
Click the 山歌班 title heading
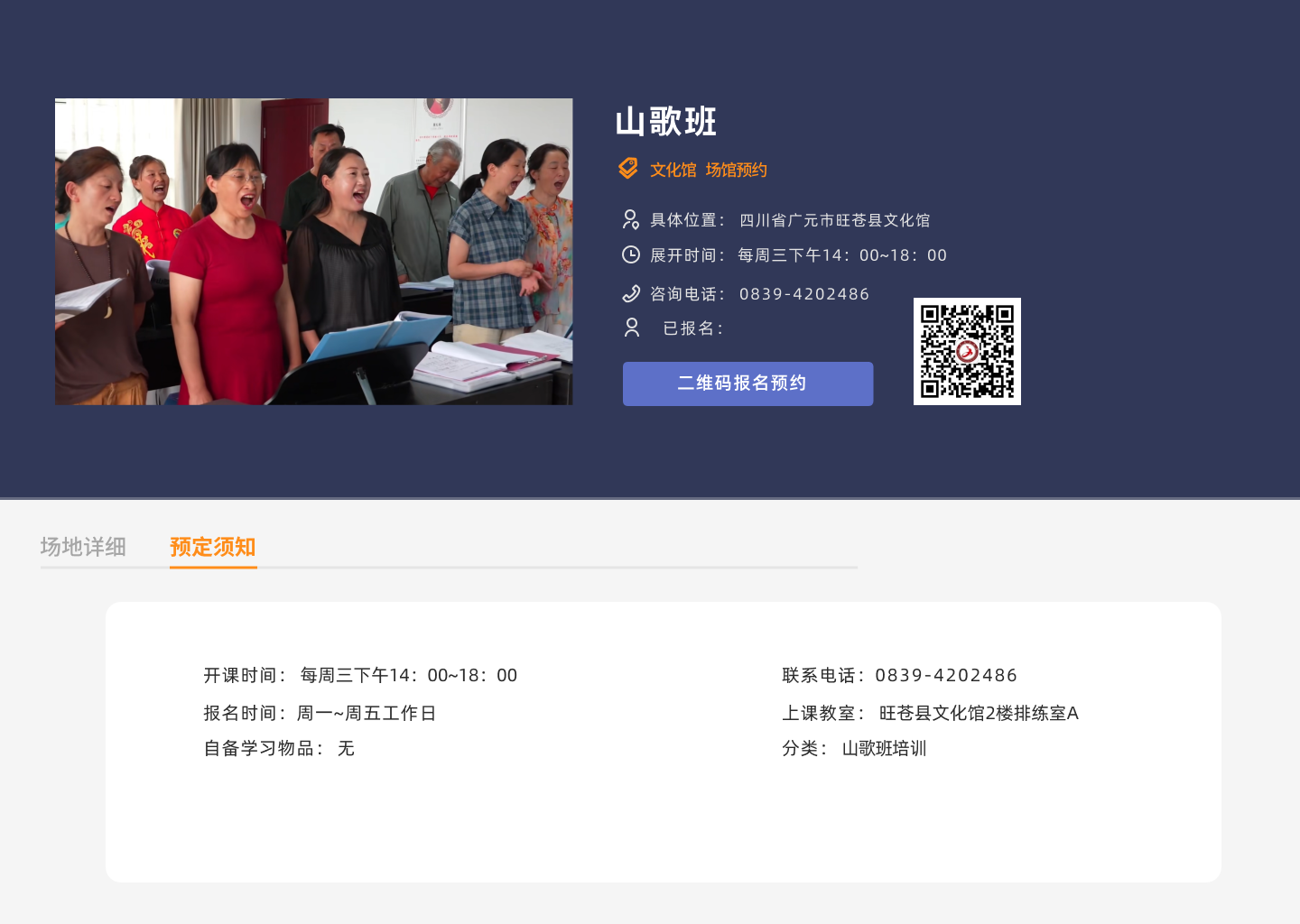(666, 122)
